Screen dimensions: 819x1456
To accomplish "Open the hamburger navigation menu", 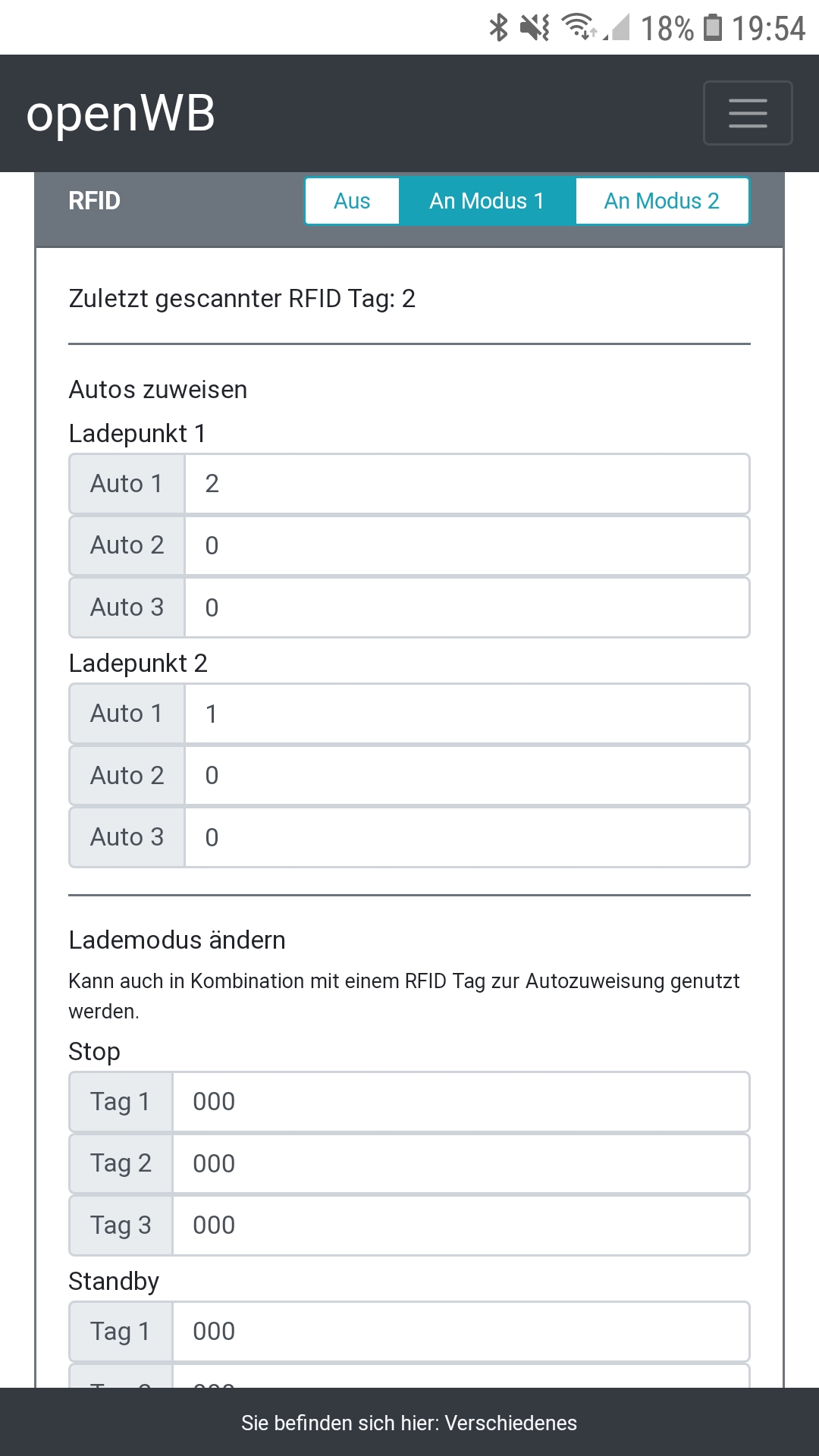I will (748, 113).
